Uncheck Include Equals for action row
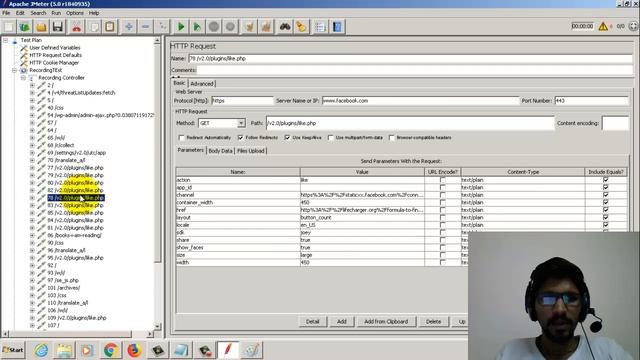 [606, 180]
